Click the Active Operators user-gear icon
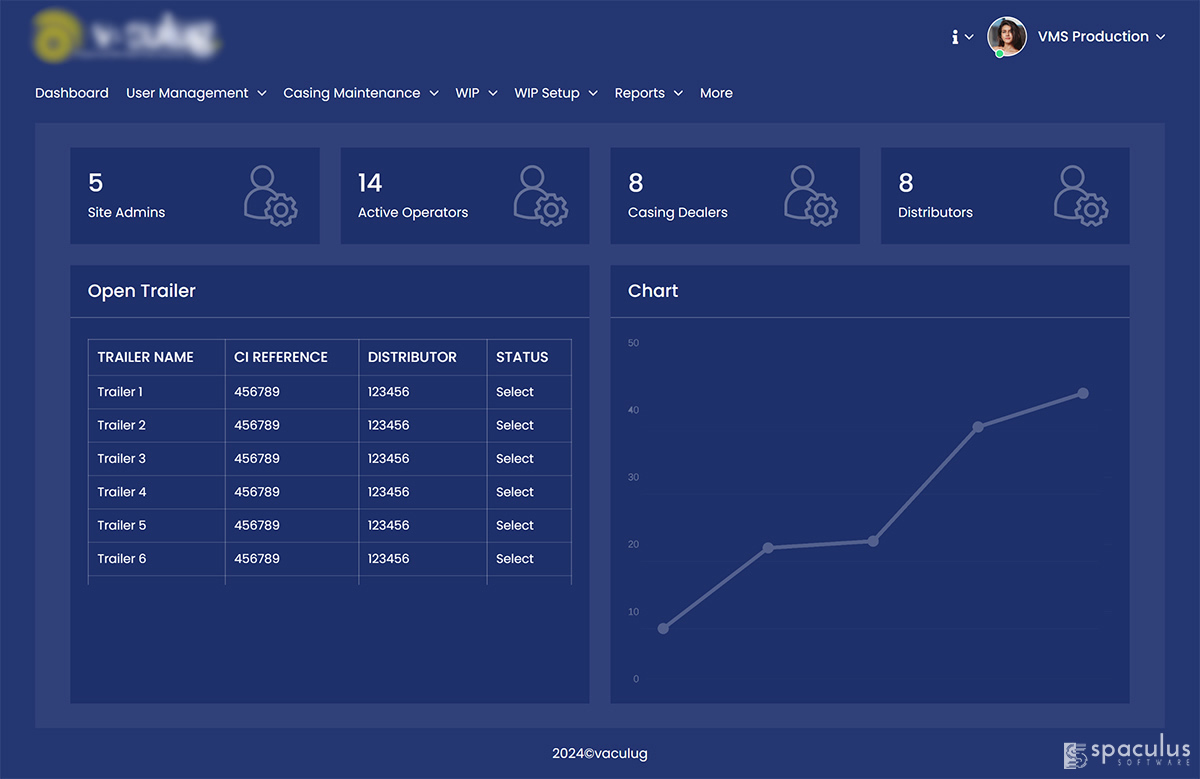The height and width of the screenshot is (779, 1200). pyautogui.click(x=540, y=195)
